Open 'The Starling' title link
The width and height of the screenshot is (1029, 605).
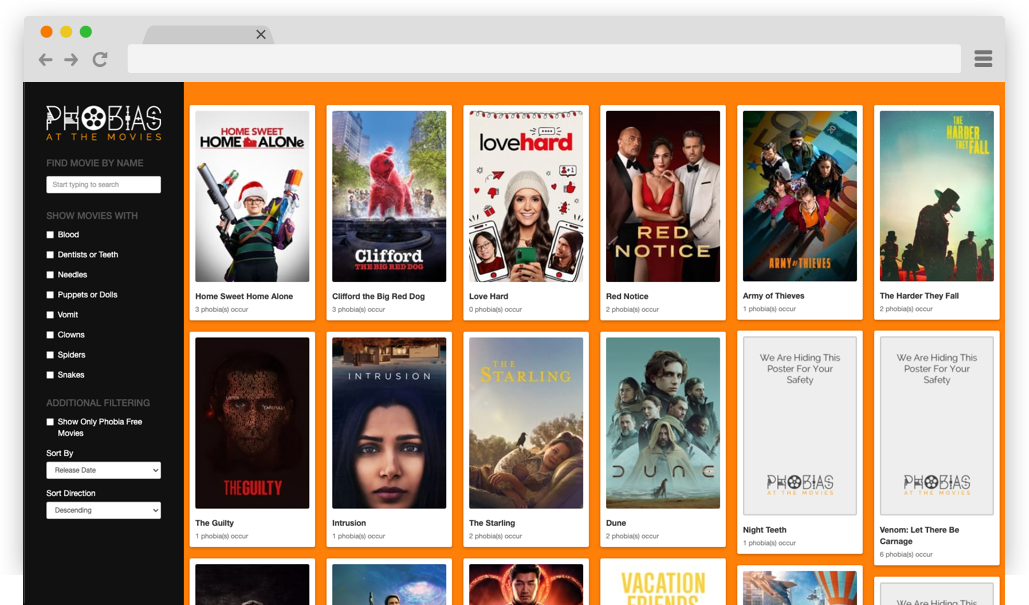tap(492, 523)
